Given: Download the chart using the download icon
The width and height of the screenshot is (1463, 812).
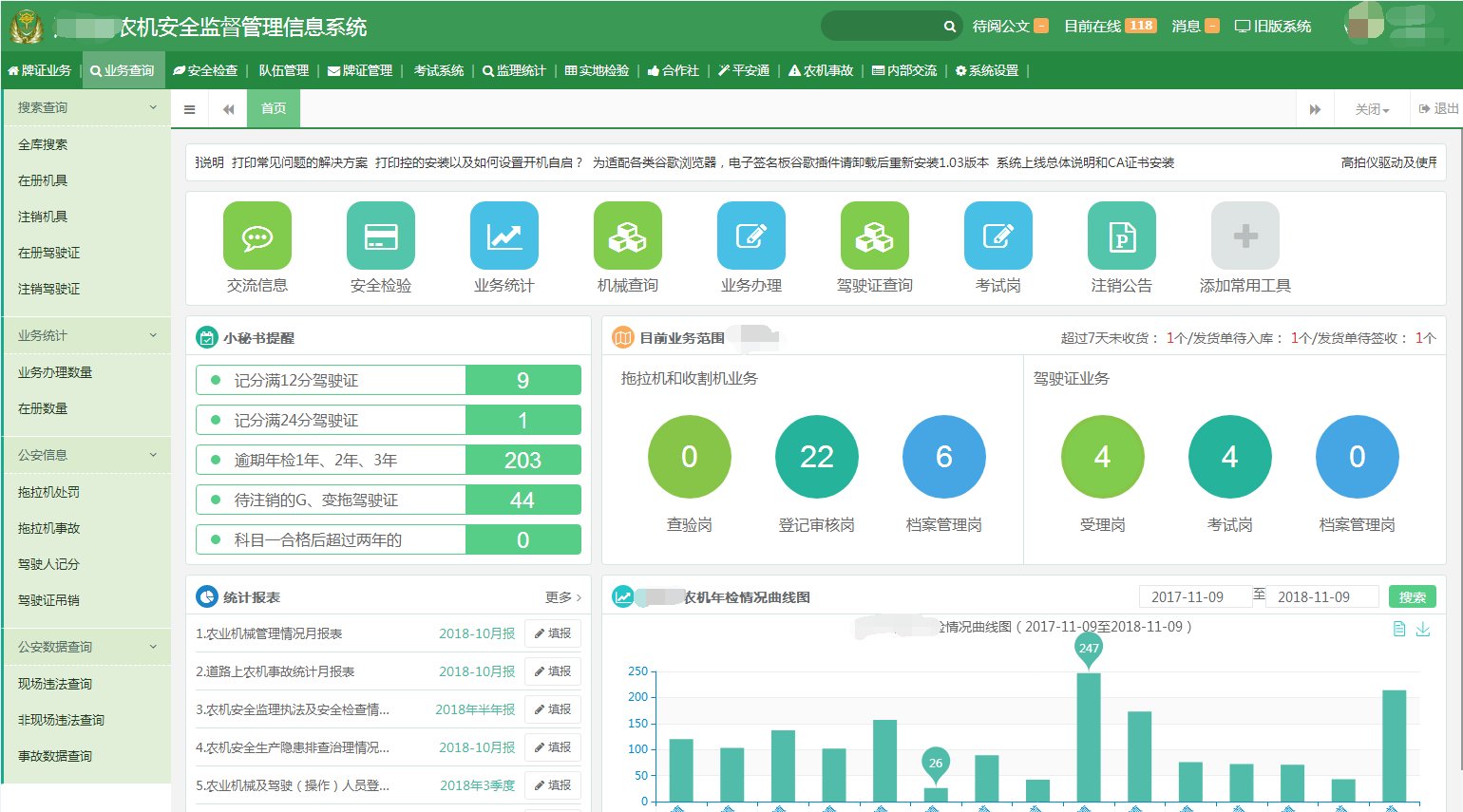Looking at the screenshot, I should [x=1423, y=629].
